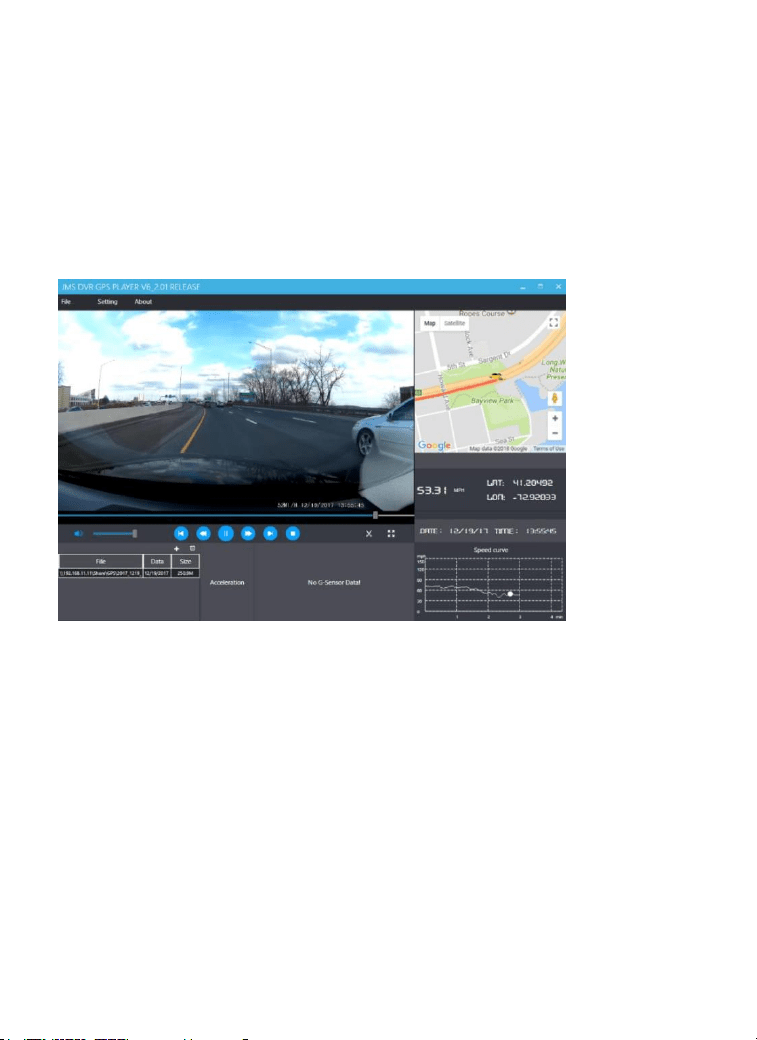The image size is (757, 1040).
Task: Click the Bayview Park map label
Action: pyautogui.click(x=492, y=401)
